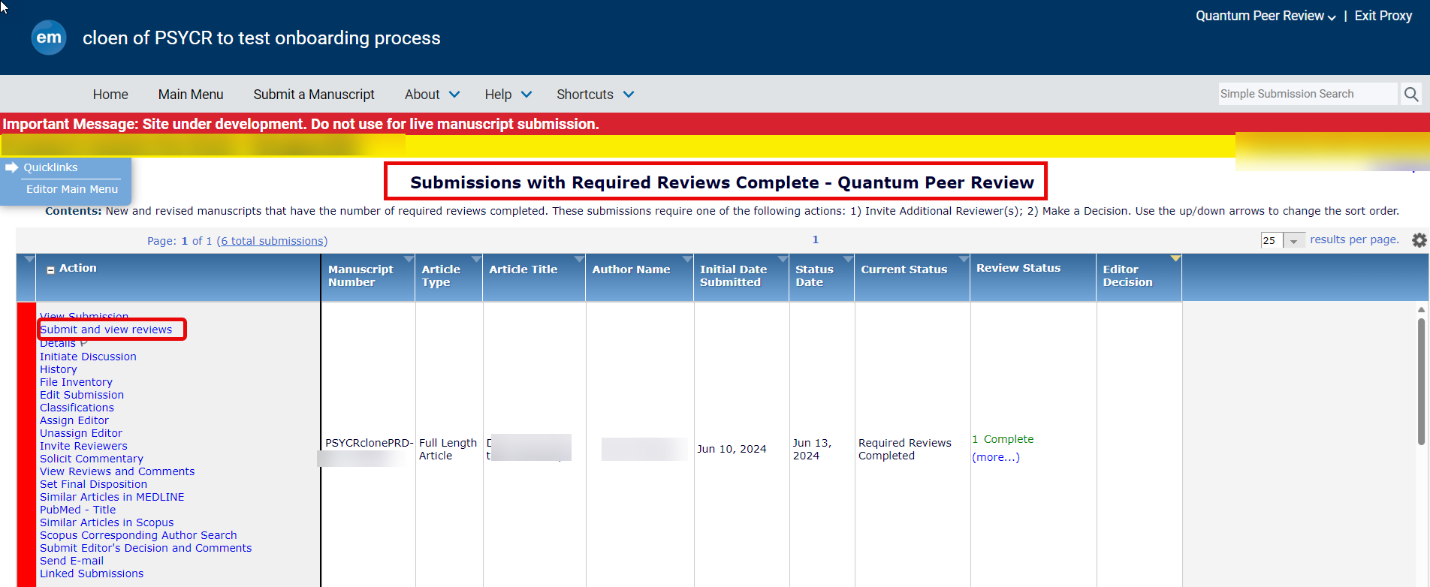Viewport: 1430px width, 587px height.
Task: Click the Author Name column sort triangle
Action: 687,260
